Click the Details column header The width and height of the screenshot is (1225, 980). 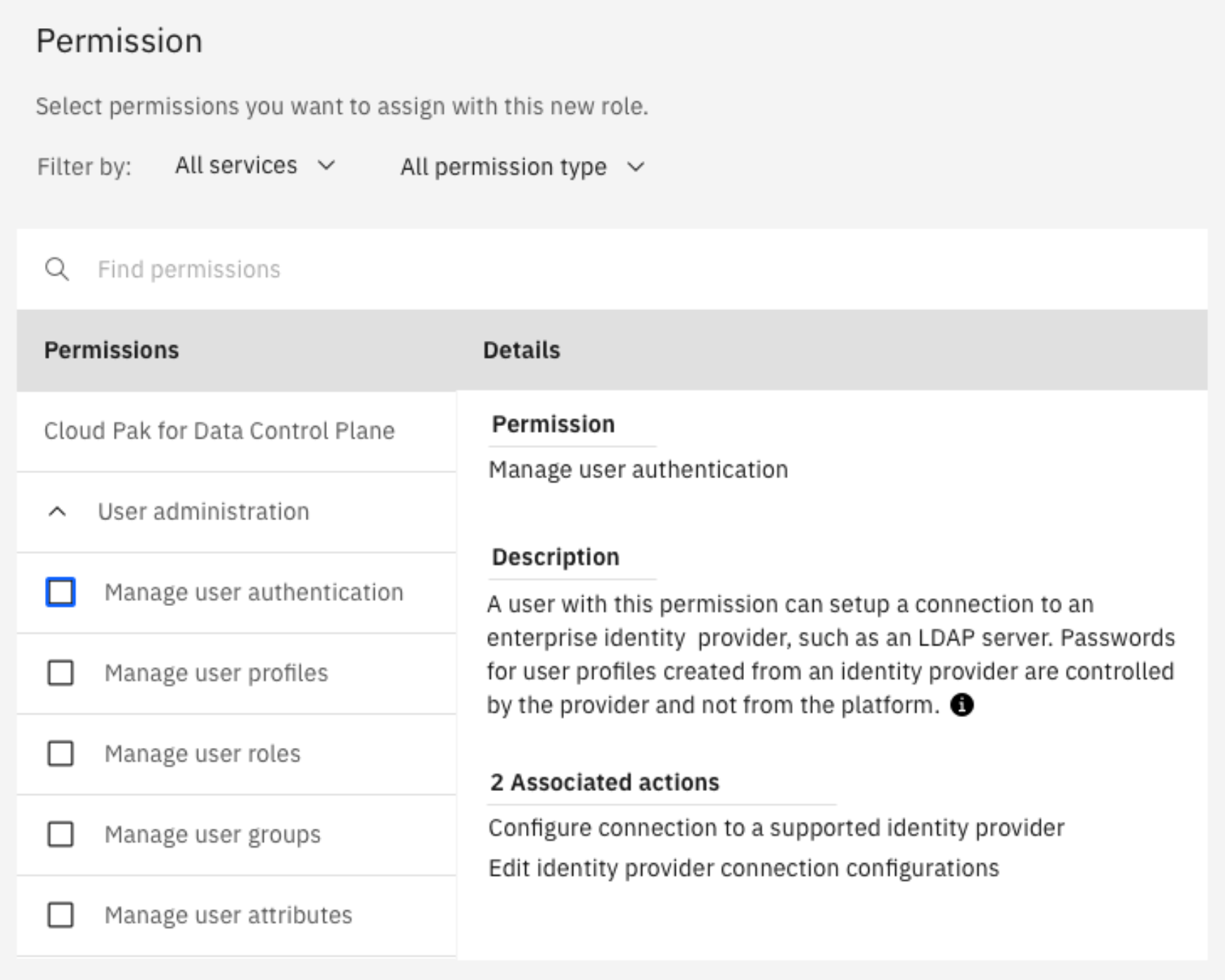click(522, 350)
